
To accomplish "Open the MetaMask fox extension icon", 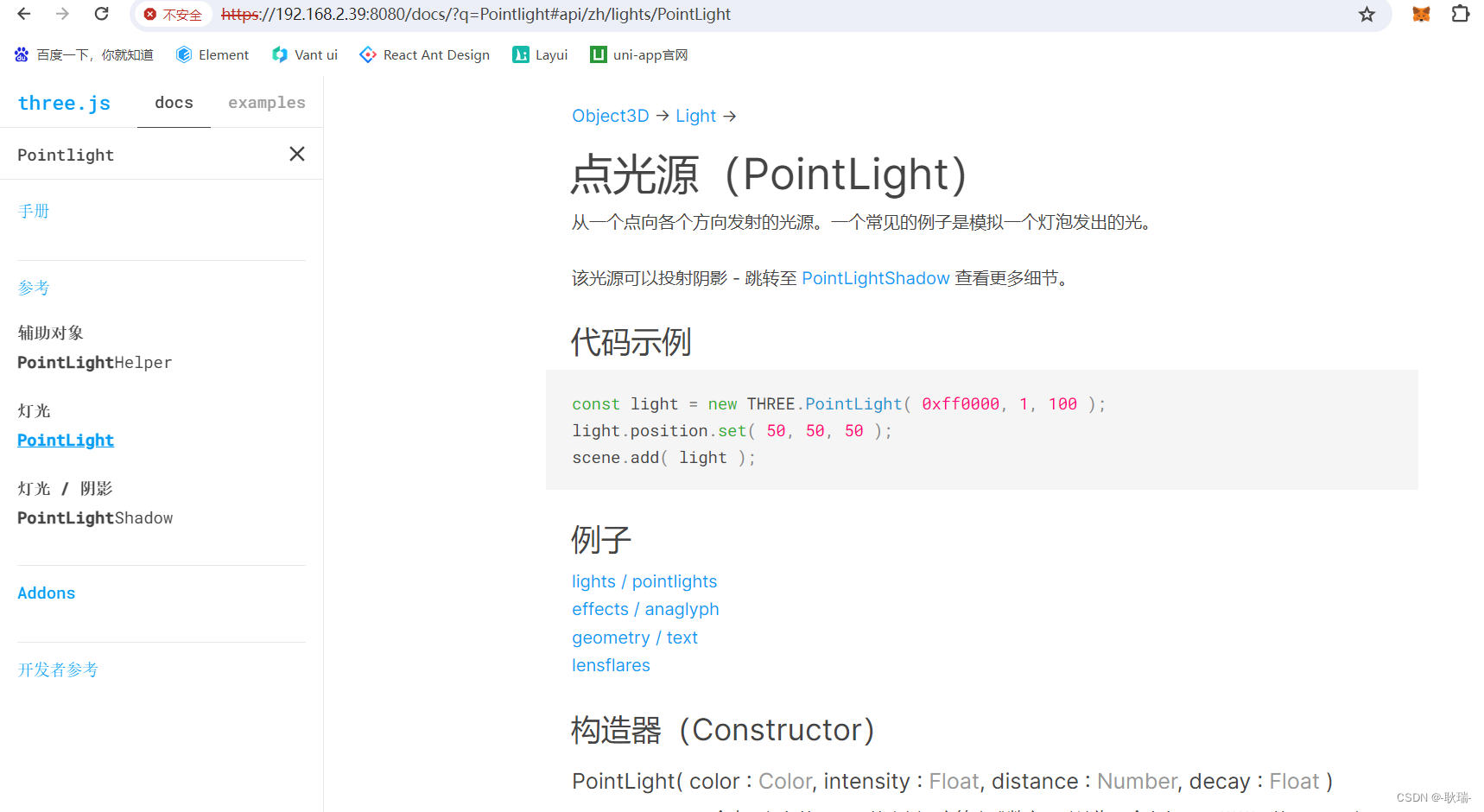I will click(x=1421, y=14).
